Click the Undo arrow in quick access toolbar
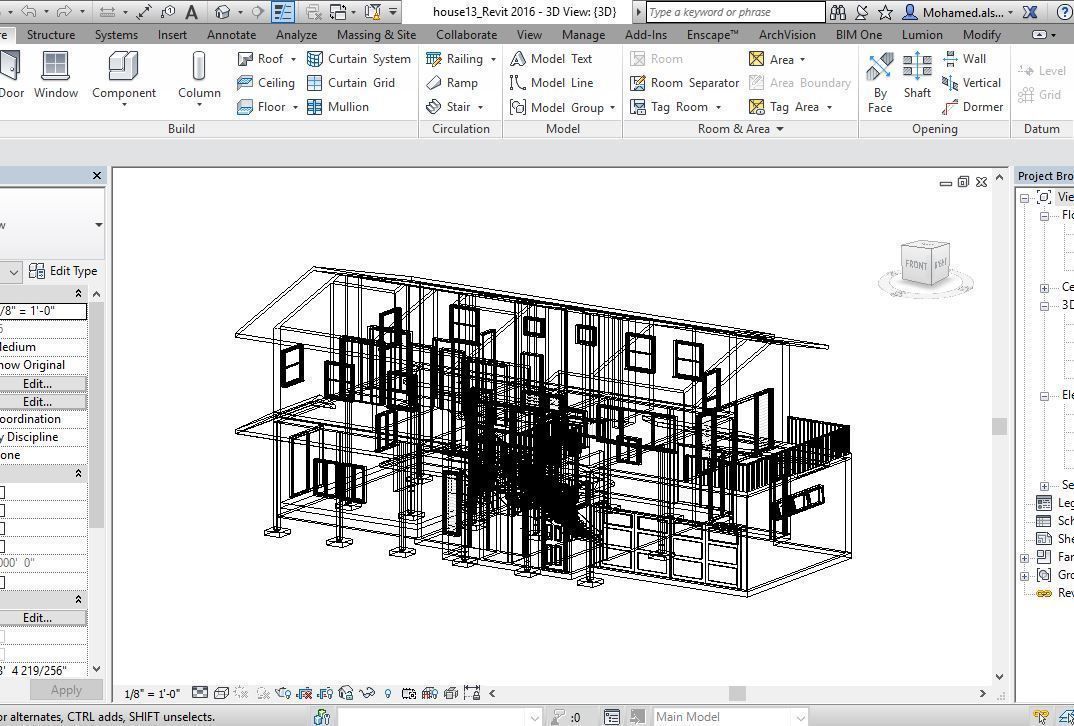 click(x=29, y=12)
